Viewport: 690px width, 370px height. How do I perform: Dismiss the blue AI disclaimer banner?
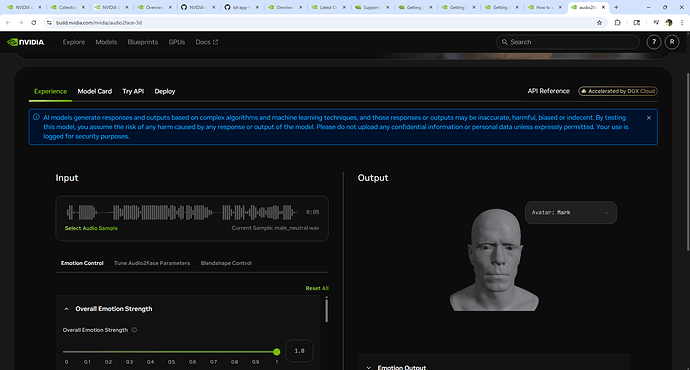coord(649,118)
